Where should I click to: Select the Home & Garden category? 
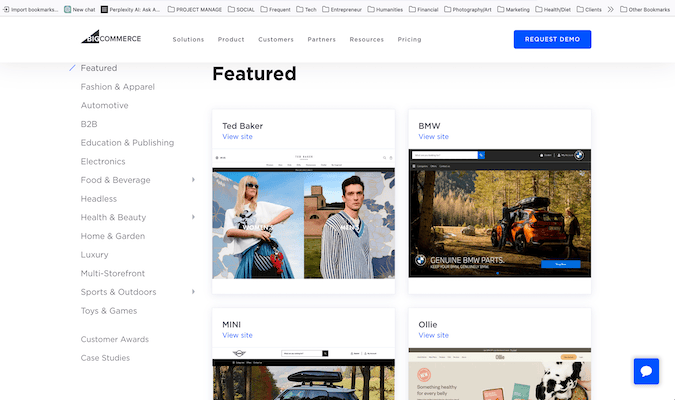[113, 236]
